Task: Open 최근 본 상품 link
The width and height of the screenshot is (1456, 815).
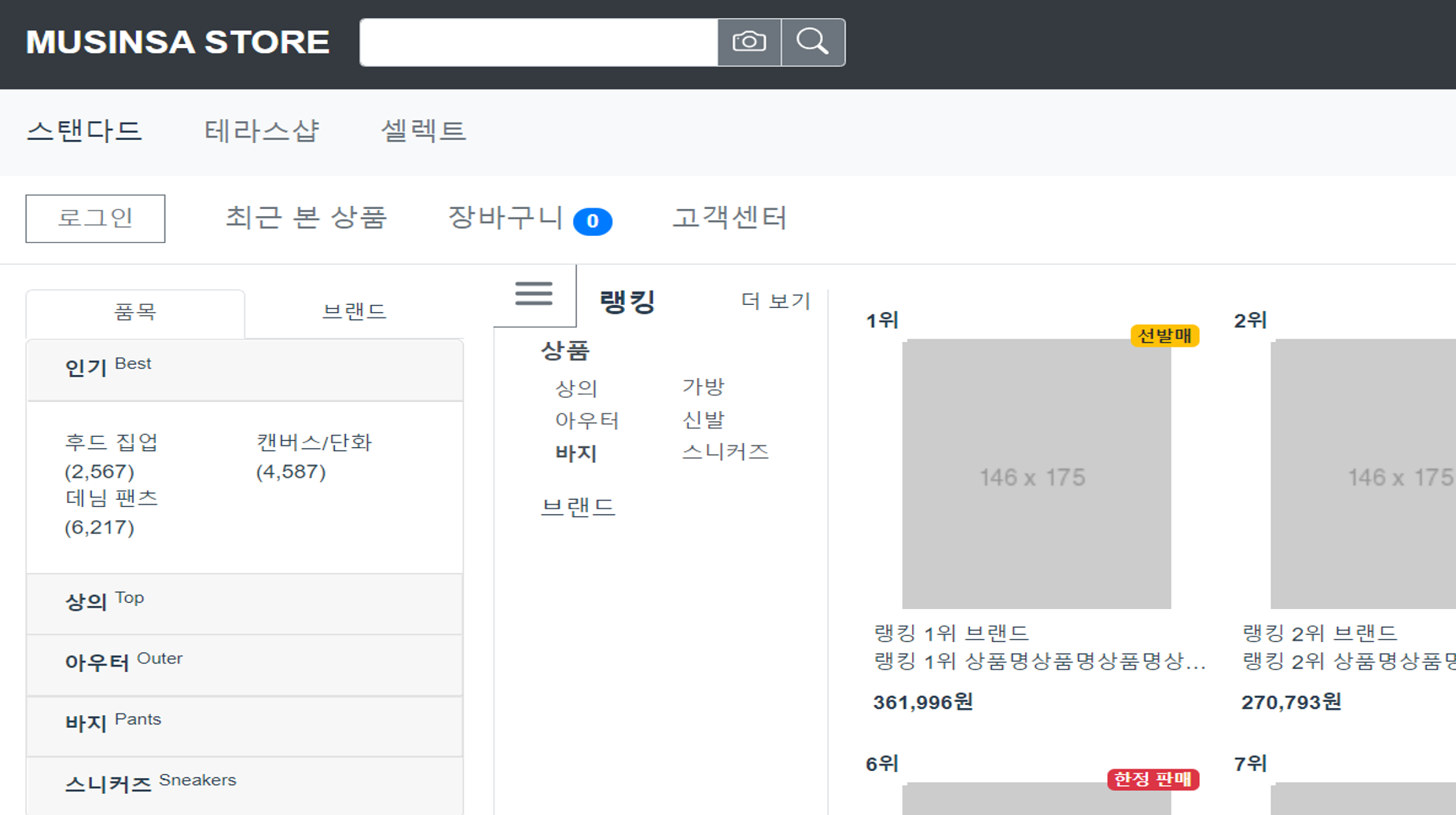Action: [307, 218]
